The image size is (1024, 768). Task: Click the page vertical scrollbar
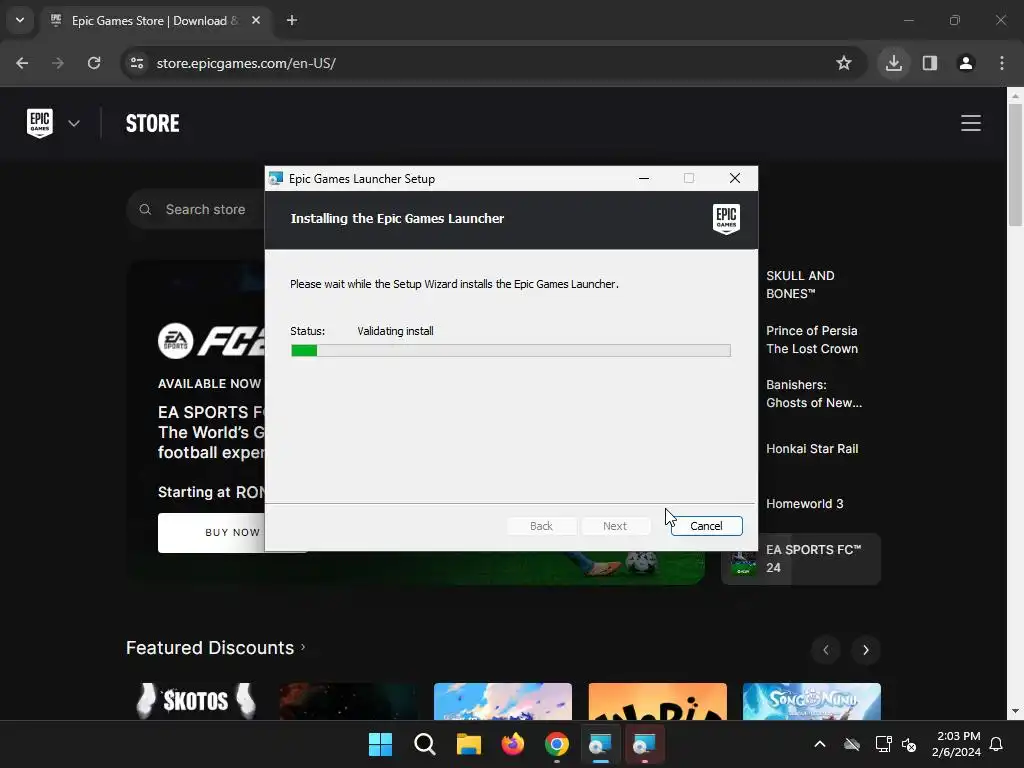pyautogui.click(x=1015, y=165)
